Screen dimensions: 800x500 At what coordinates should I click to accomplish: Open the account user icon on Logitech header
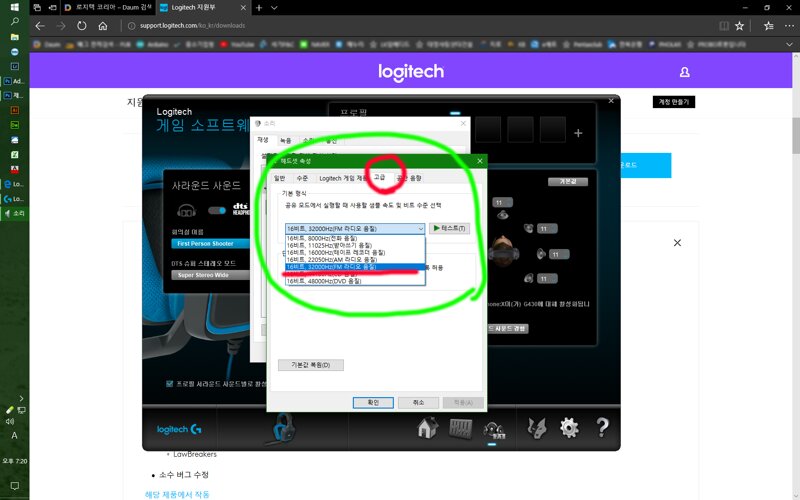685,72
